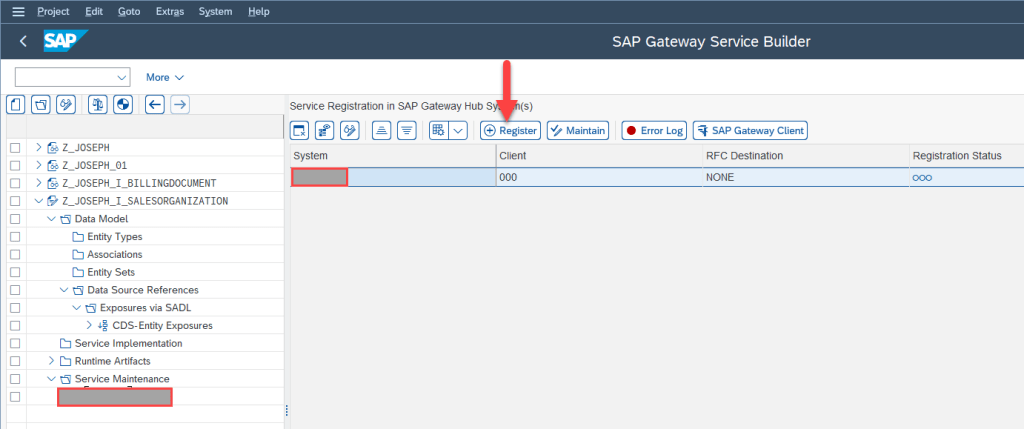
Task: Tick the checkbox beside Z_JOSEPH
Action: [x=15, y=148]
